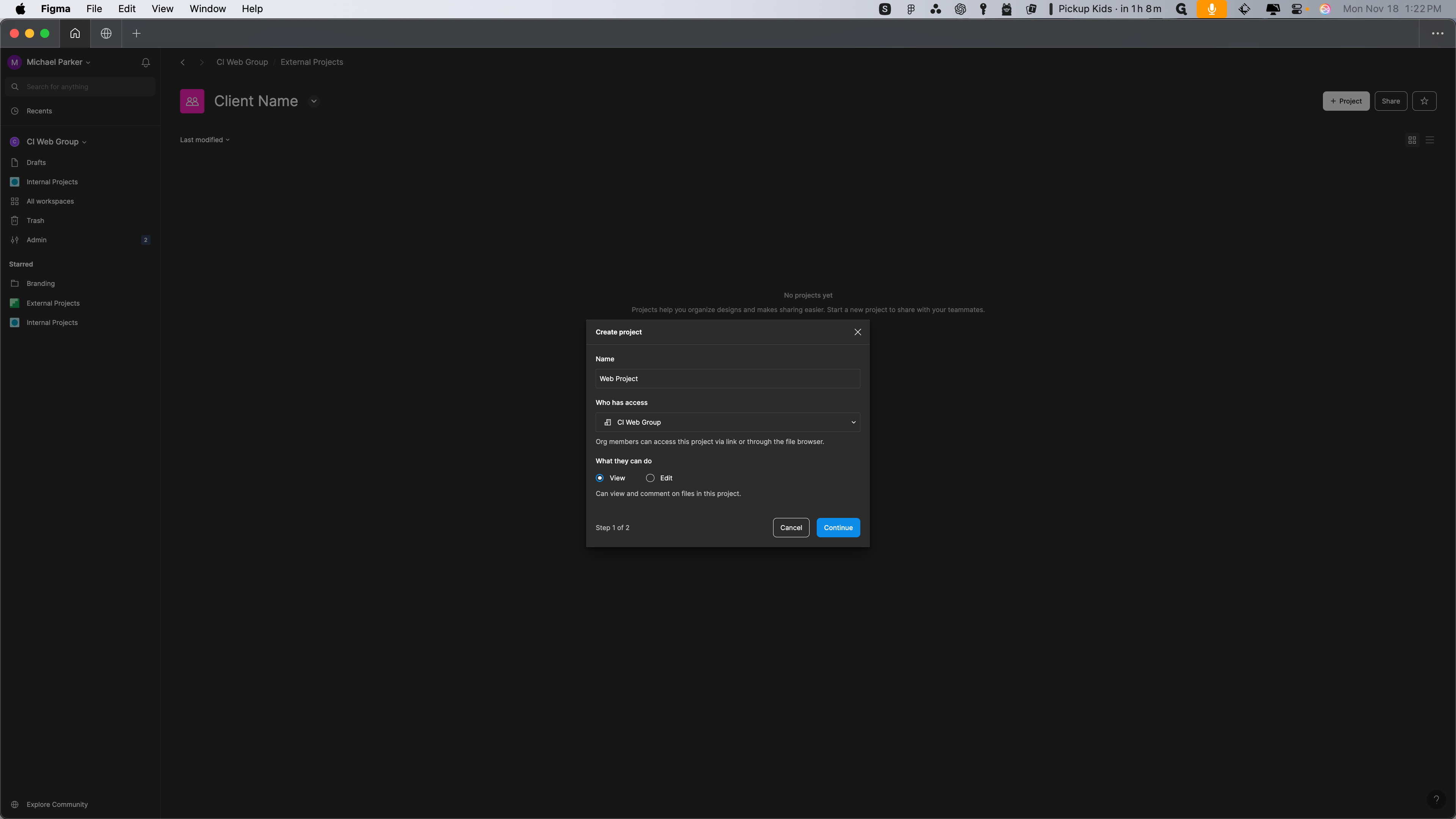Open the Edit menu
1456x819 pixels.
(127, 9)
